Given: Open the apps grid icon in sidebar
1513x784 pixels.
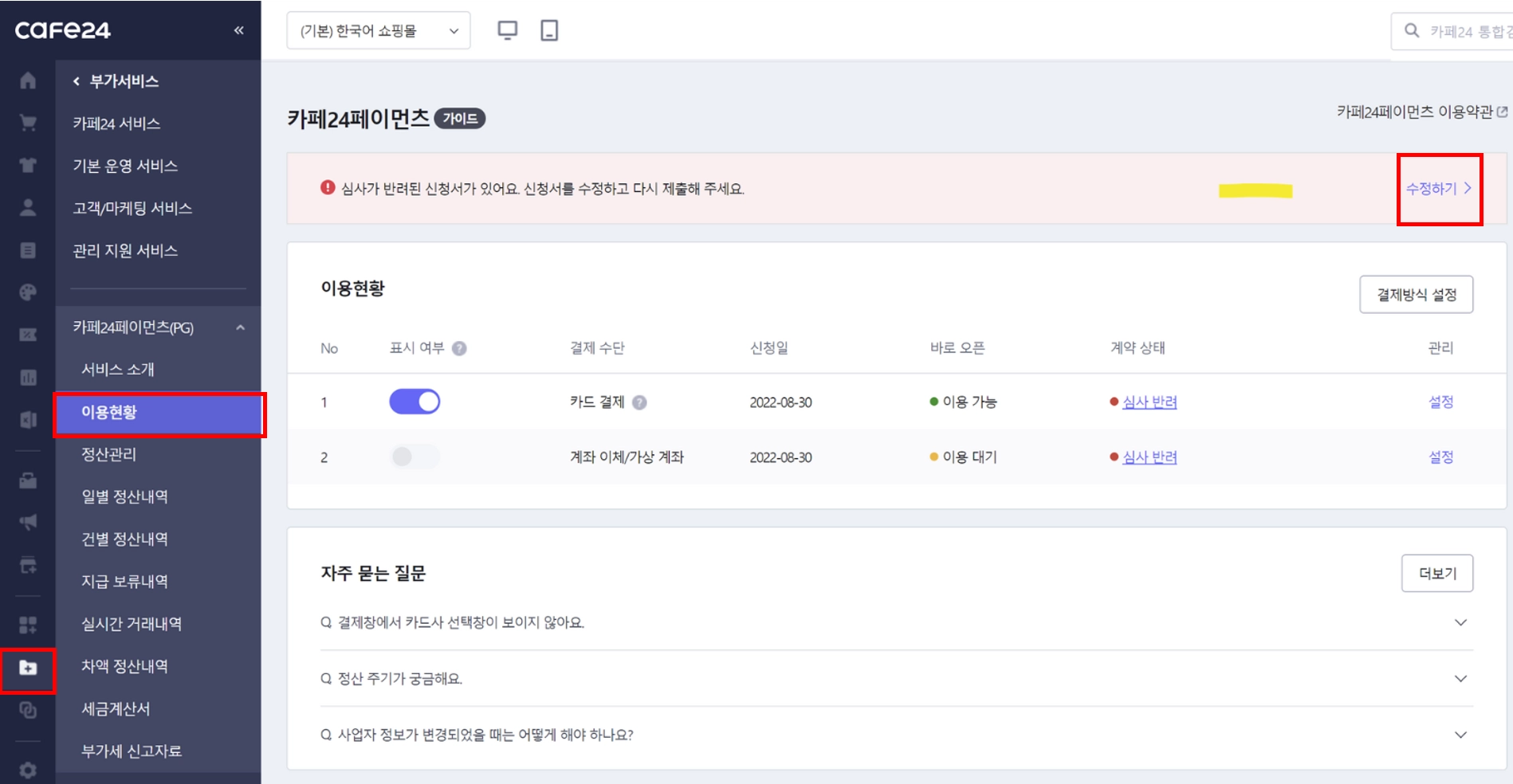Looking at the screenshot, I should (x=28, y=625).
